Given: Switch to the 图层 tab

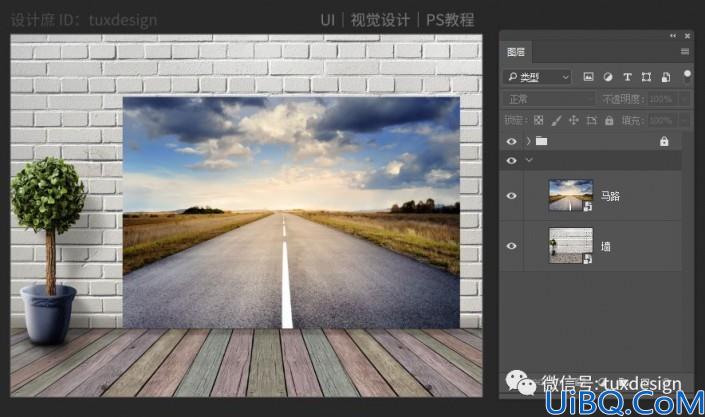Looking at the screenshot, I should tap(516, 53).
